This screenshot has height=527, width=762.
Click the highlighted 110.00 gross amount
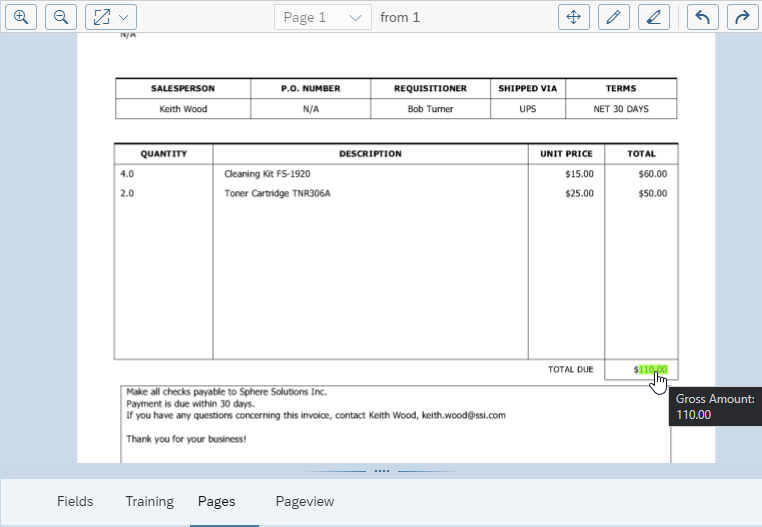tap(653, 369)
